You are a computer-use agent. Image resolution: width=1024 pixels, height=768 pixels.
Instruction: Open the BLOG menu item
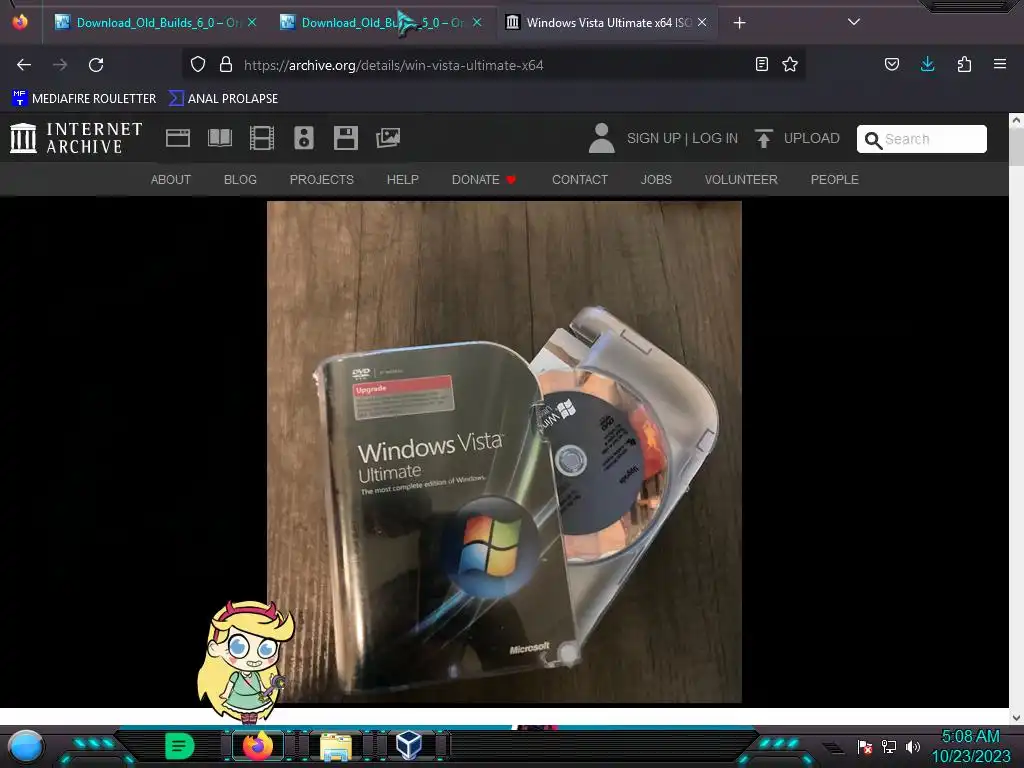coord(240,180)
